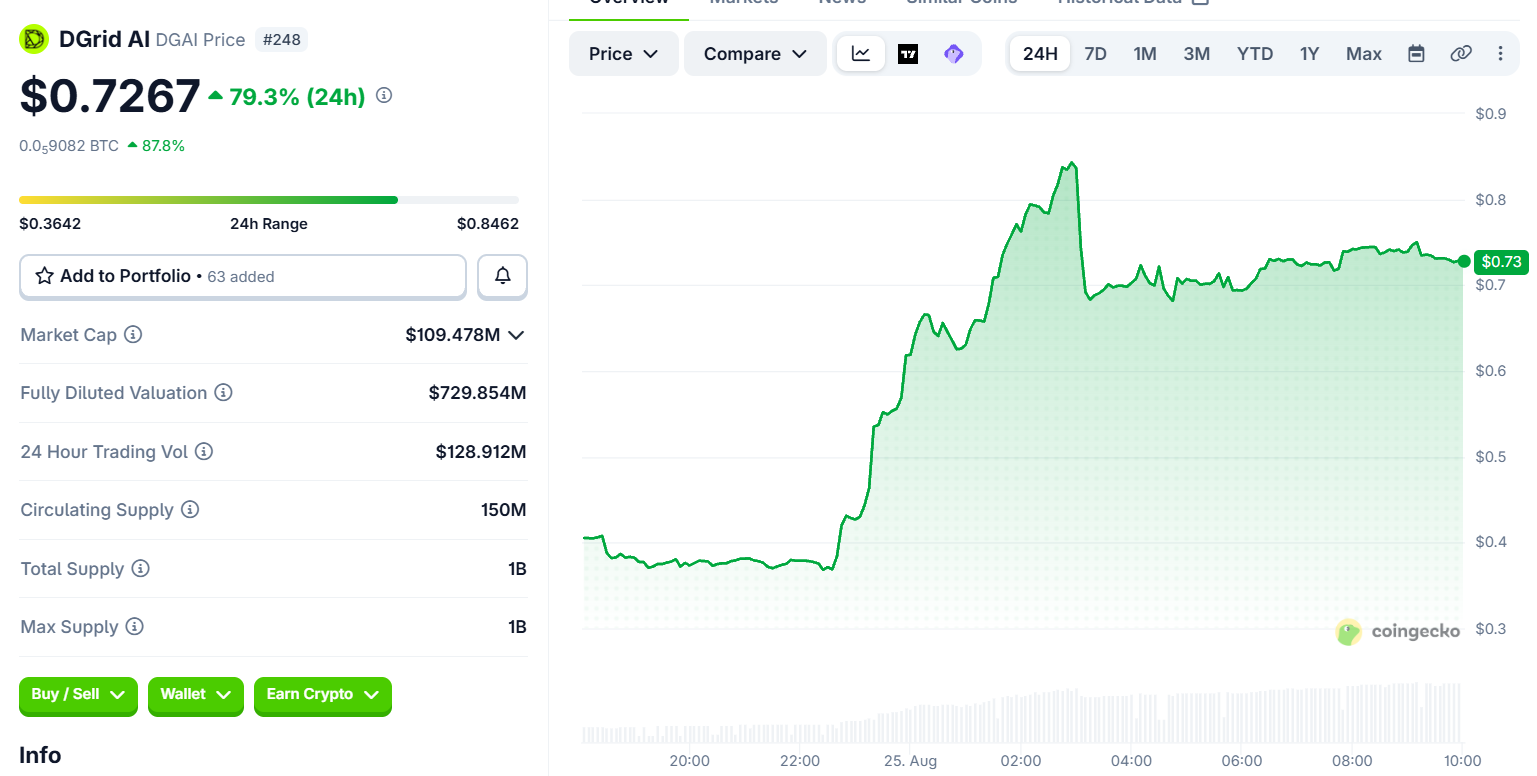Show Market Cap info tooltip
The height and width of the screenshot is (776, 1537).
[x=133, y=335]
